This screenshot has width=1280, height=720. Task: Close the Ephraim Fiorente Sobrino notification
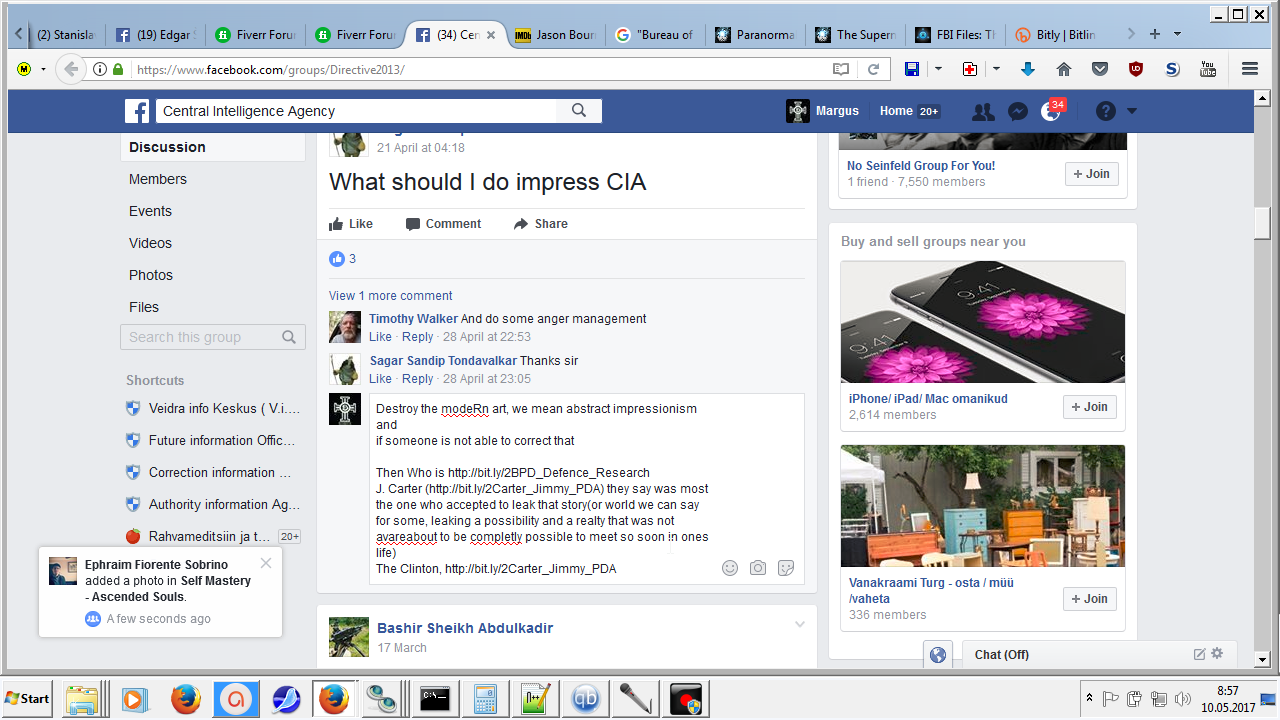[265, 563]
